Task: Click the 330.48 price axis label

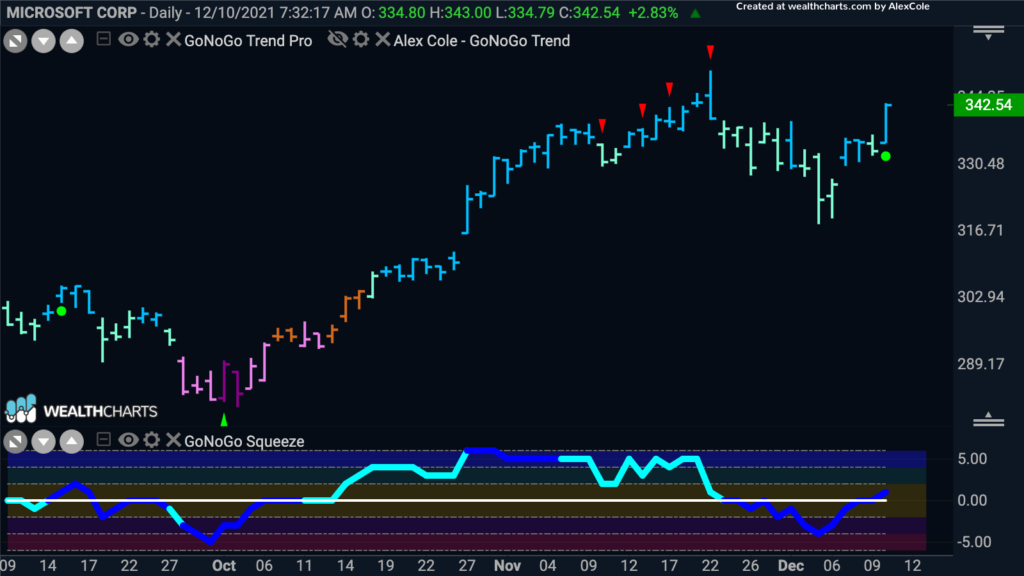Action: tap(981, 164)
